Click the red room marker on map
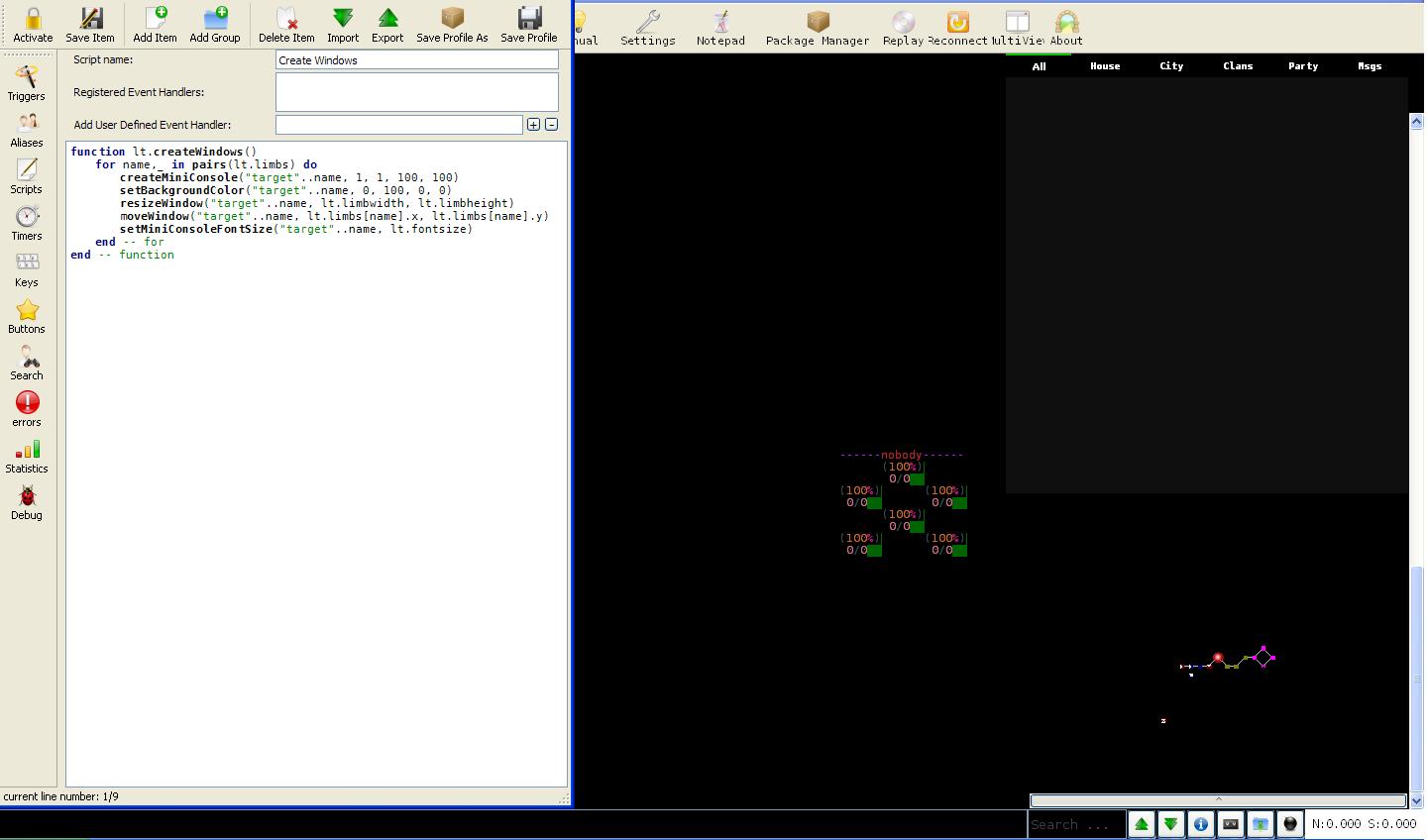The width and height of the screenshot is (1427, 840). point(1218,658)
